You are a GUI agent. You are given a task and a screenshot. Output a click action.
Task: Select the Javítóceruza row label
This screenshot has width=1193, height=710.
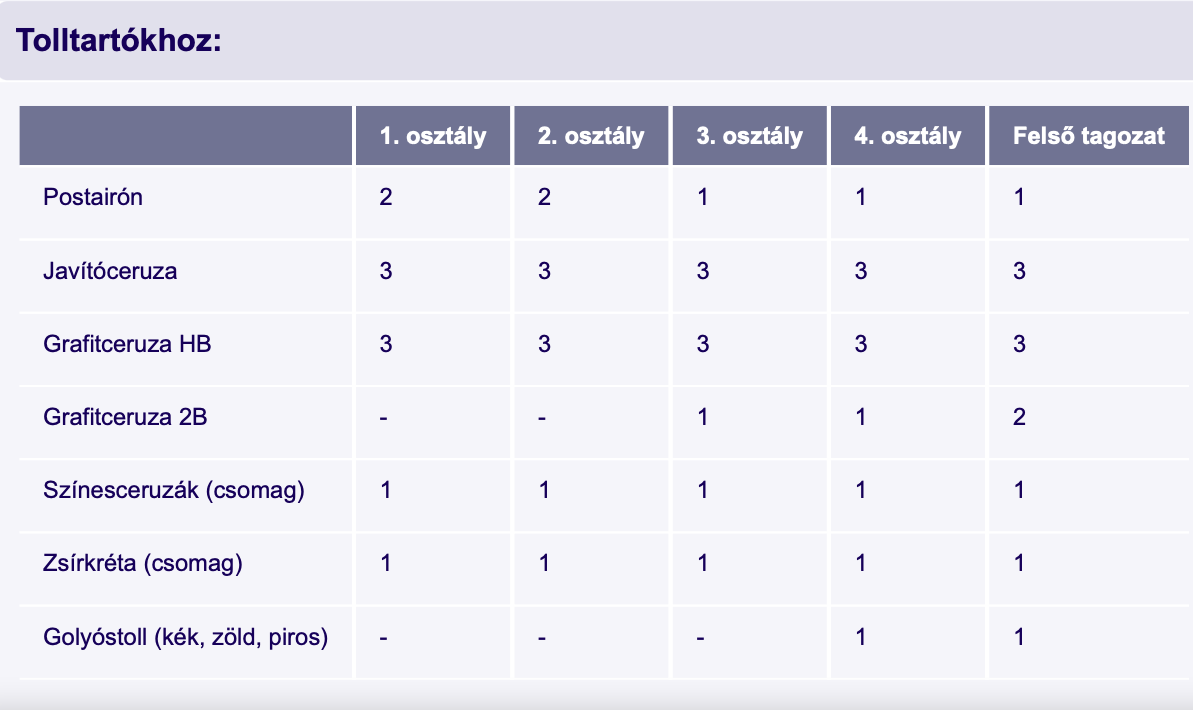coord(110,270)
